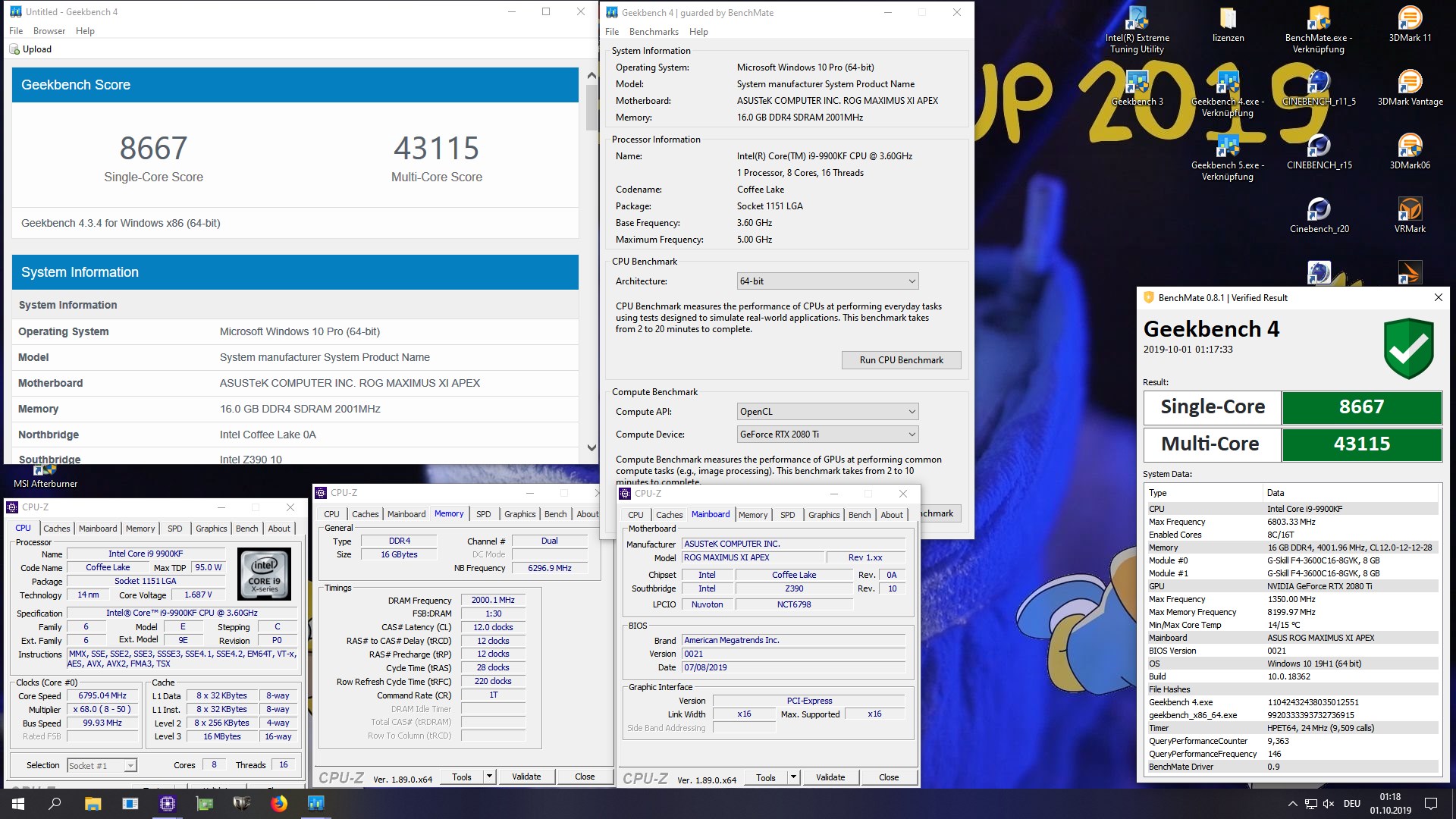The width and height of the screenshot is (1456, 819).
Task: Open File Explorer from taskbar
Action: (x=93, y=804)
